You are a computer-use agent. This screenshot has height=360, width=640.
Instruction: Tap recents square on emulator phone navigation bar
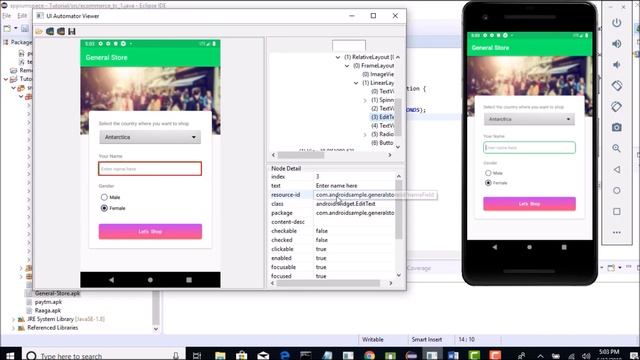(564, 247)
